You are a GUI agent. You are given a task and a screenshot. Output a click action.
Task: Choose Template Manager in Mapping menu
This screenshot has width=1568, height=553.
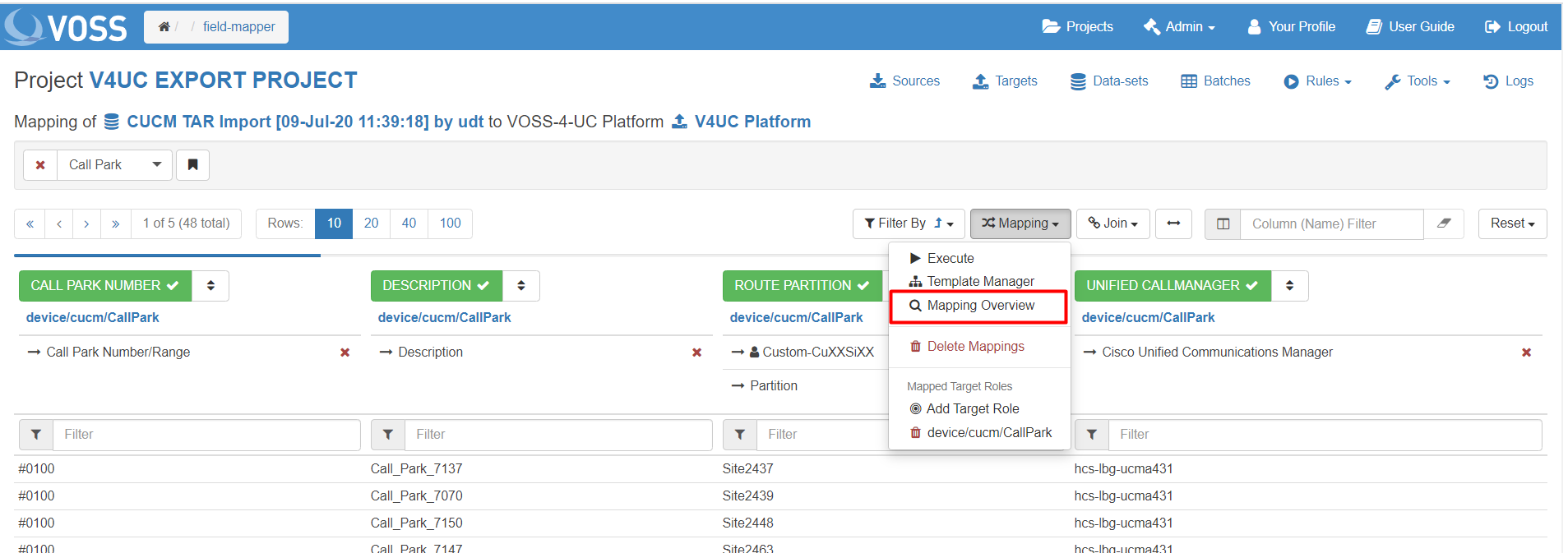979,282
